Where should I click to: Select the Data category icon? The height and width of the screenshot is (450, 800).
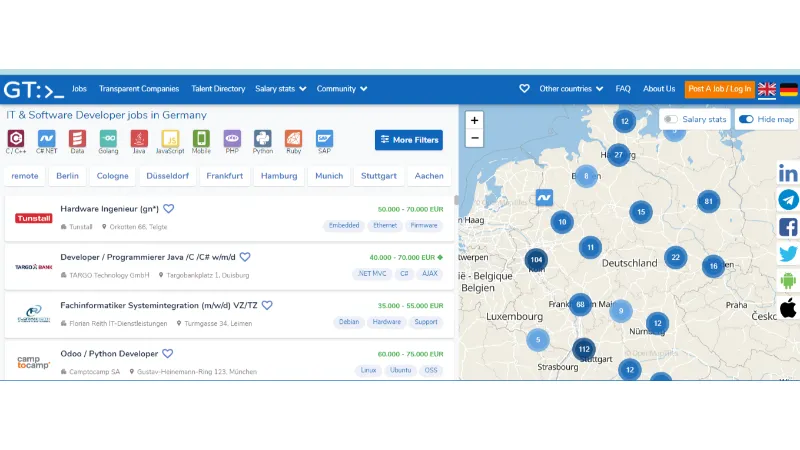[x=77, y=139]
